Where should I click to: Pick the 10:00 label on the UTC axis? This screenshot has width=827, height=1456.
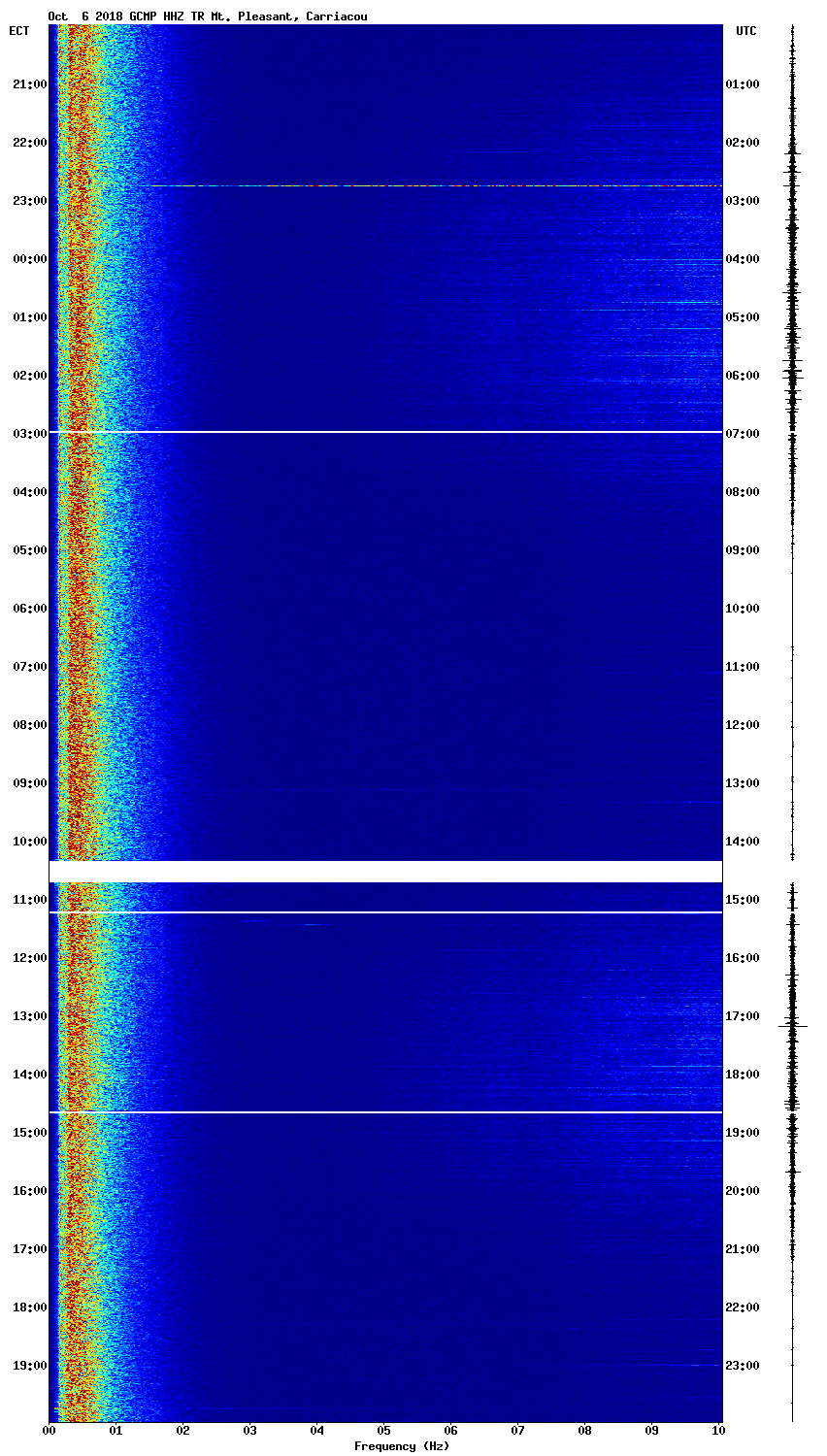pos(743,609)
